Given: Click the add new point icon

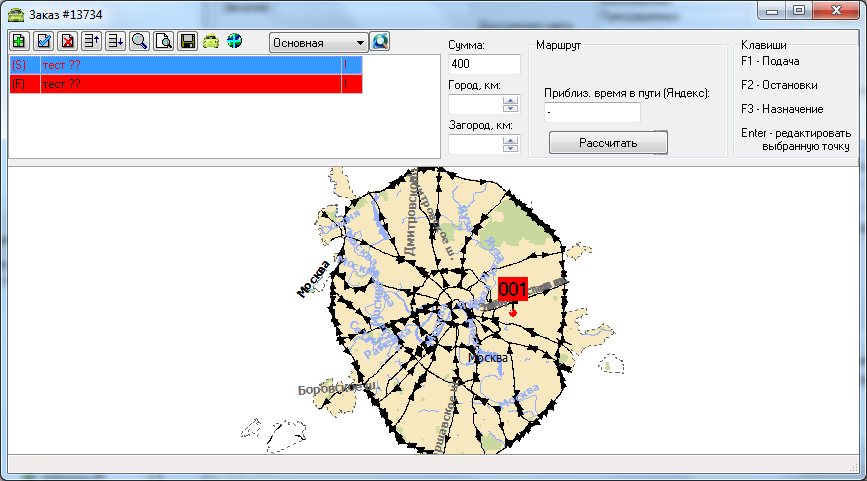Looking at the screenshot, I should coord(20,42).
